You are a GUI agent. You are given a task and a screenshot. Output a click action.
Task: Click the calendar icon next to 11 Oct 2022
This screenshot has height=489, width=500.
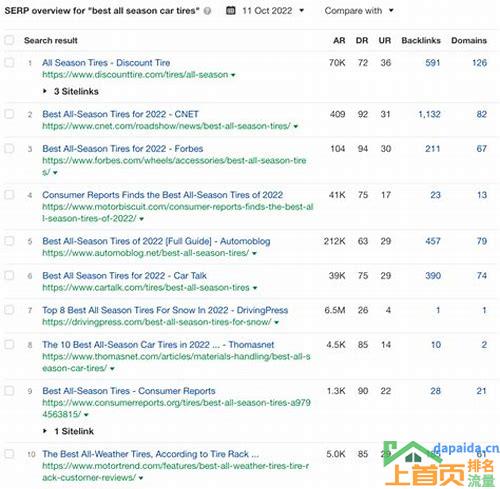(x=231, y=11)
